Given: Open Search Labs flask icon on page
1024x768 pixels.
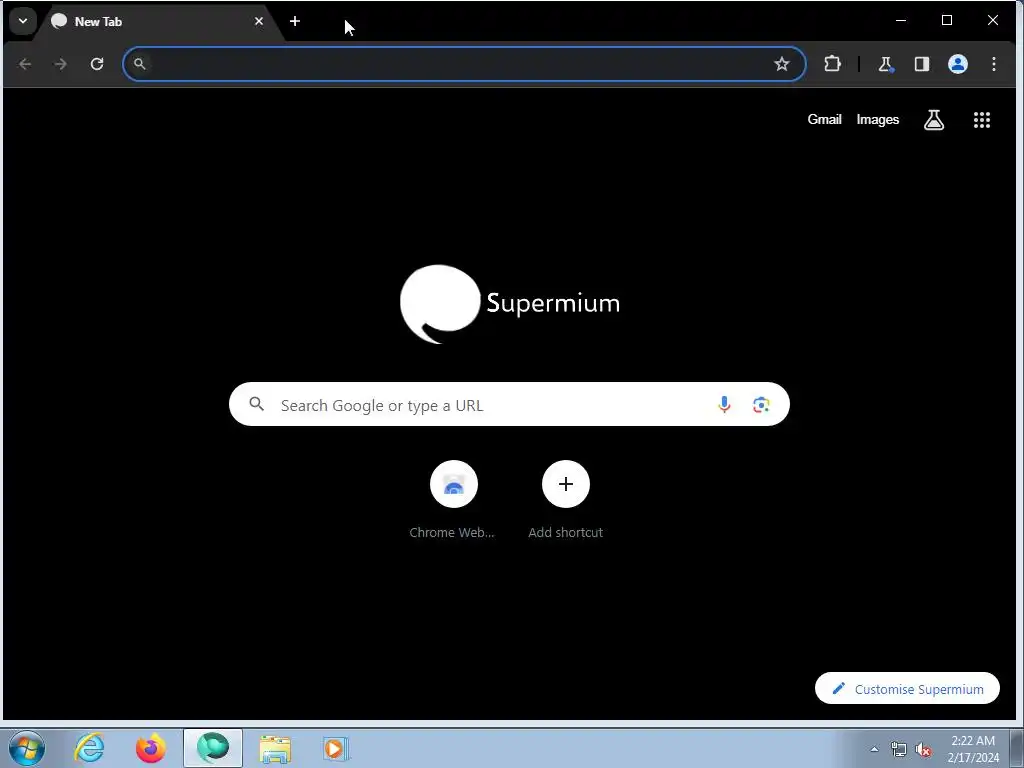Looking at the screenshot, I should pyautogui.click(x=934, y=120).
